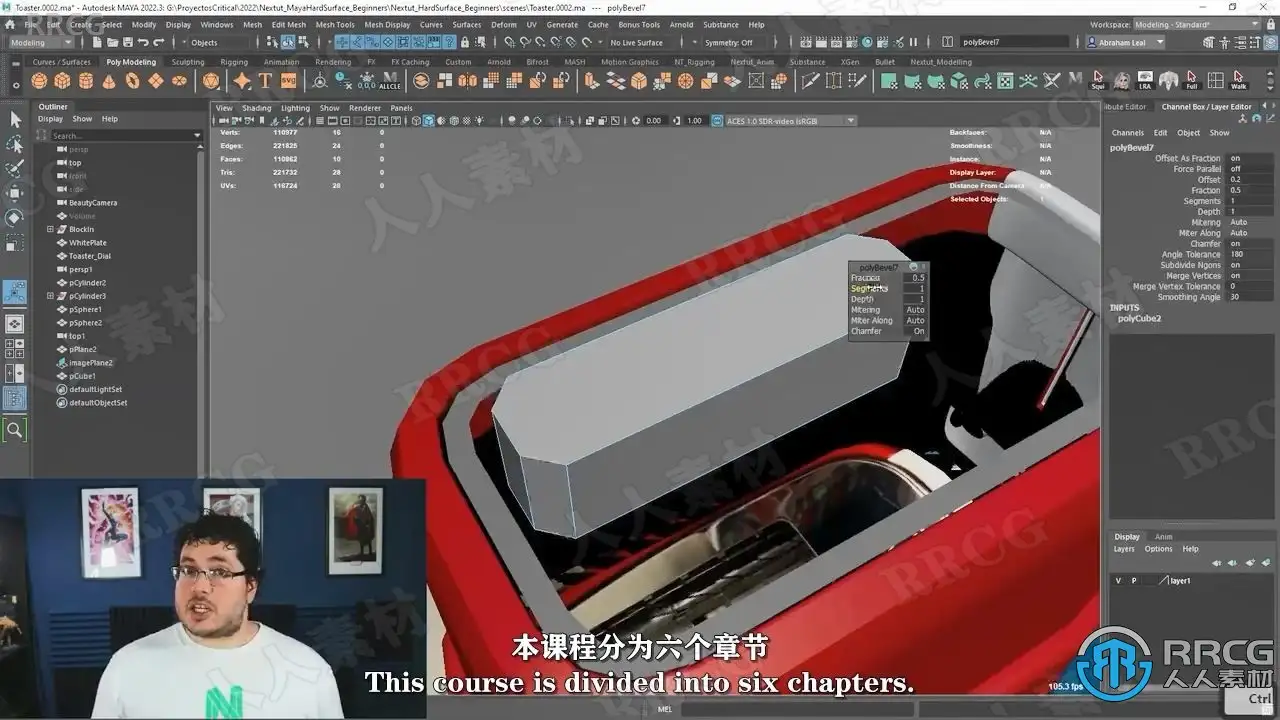Screen dimensions: 1280x720
Task: Click polyCube2 under INPUTS
Action: tap(1139, 318)
